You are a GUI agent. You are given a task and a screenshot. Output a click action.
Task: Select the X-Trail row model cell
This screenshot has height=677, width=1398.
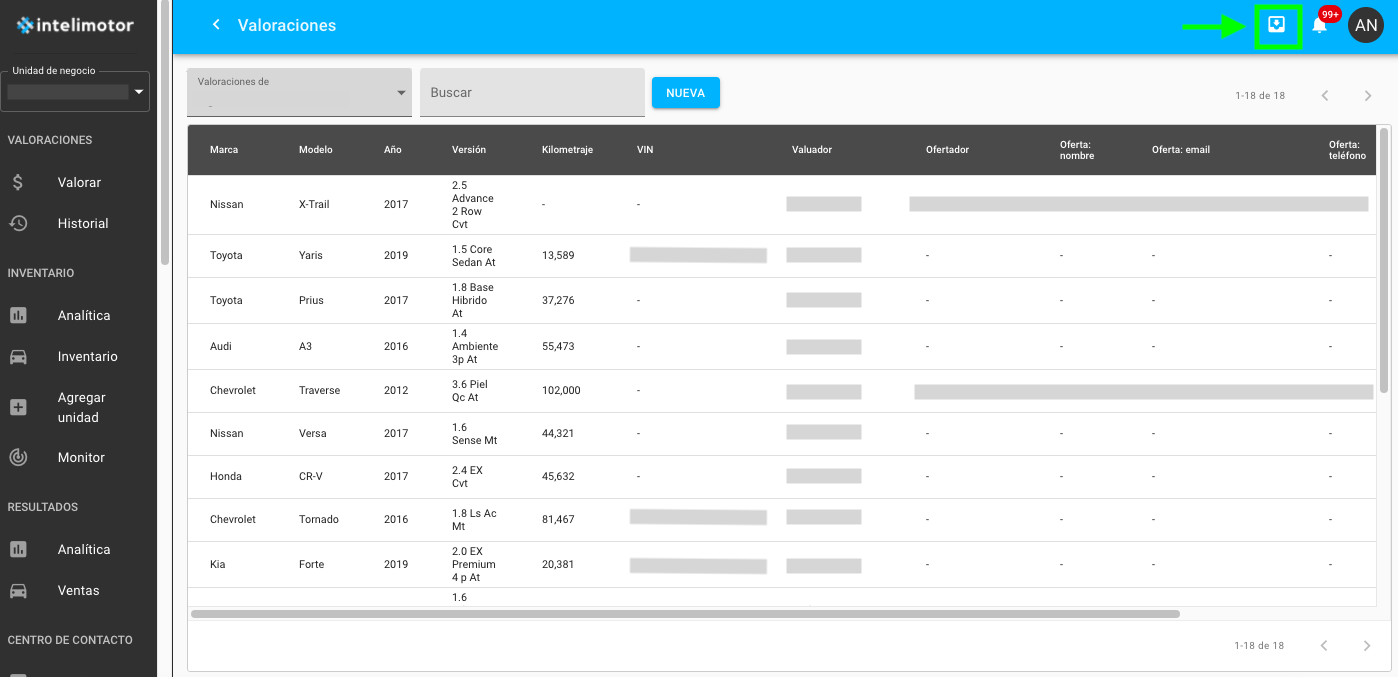coord(313,204)
